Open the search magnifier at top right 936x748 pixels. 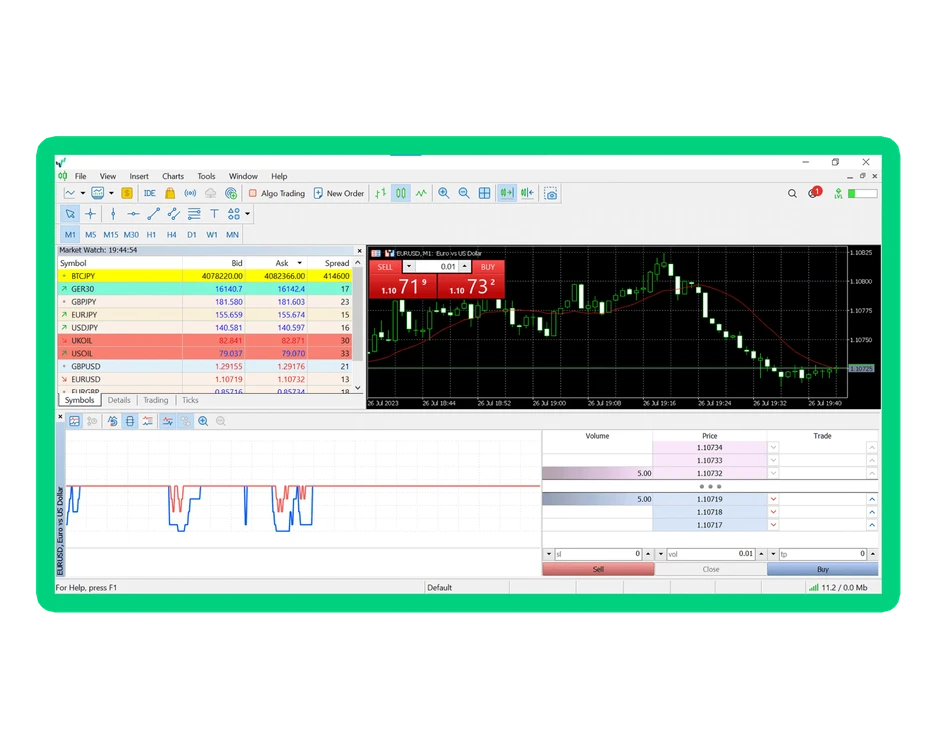click(792, 193)
